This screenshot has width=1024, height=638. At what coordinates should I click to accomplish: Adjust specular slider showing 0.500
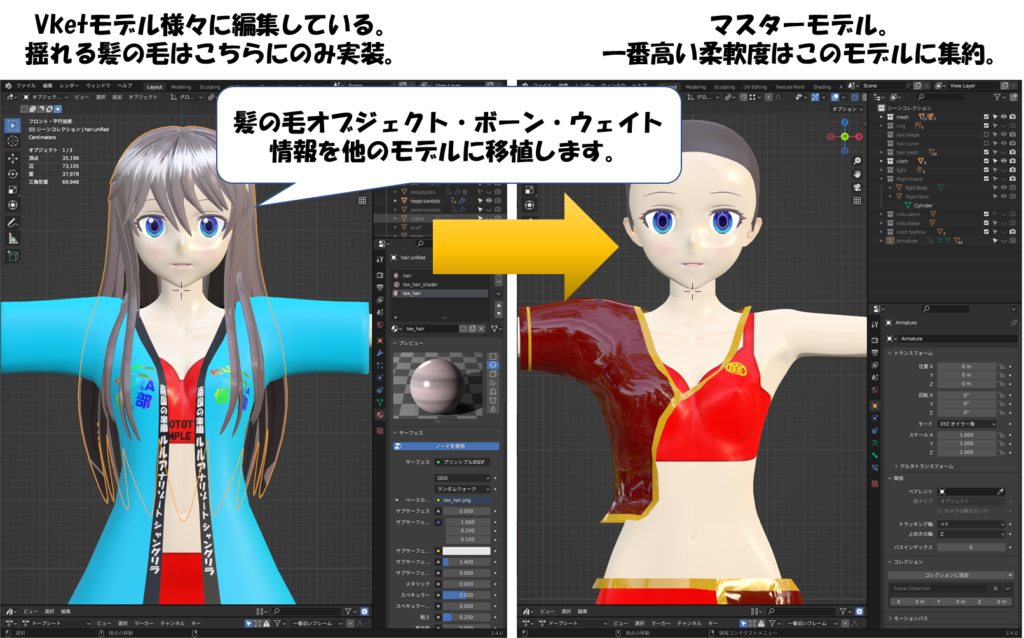[466, 595]
